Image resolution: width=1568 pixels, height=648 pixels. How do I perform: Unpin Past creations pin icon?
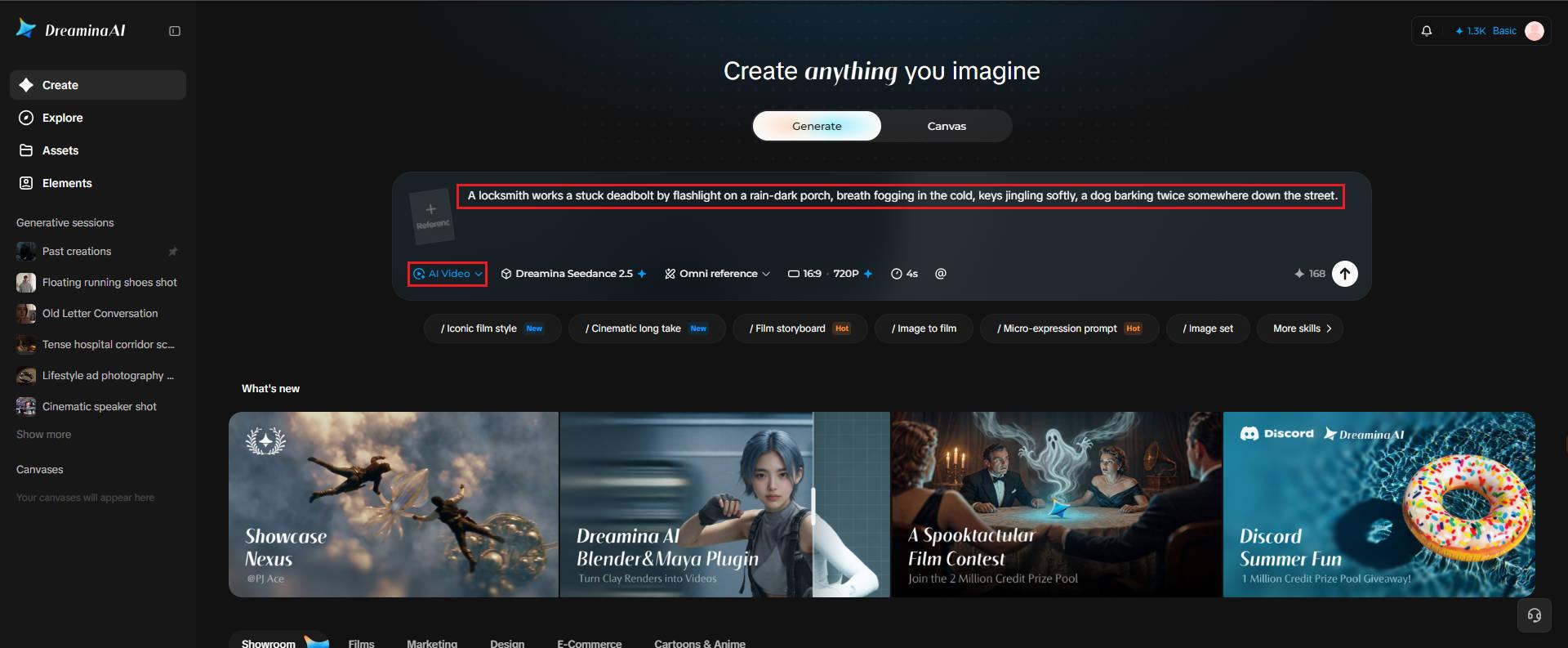(172, 252)
